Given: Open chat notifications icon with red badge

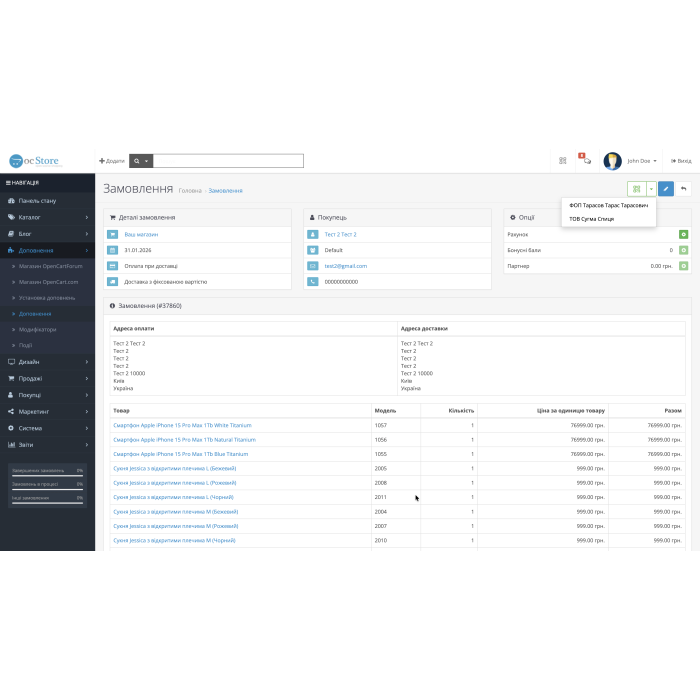Looking at the screenshot, I should [x=585, y=159].
